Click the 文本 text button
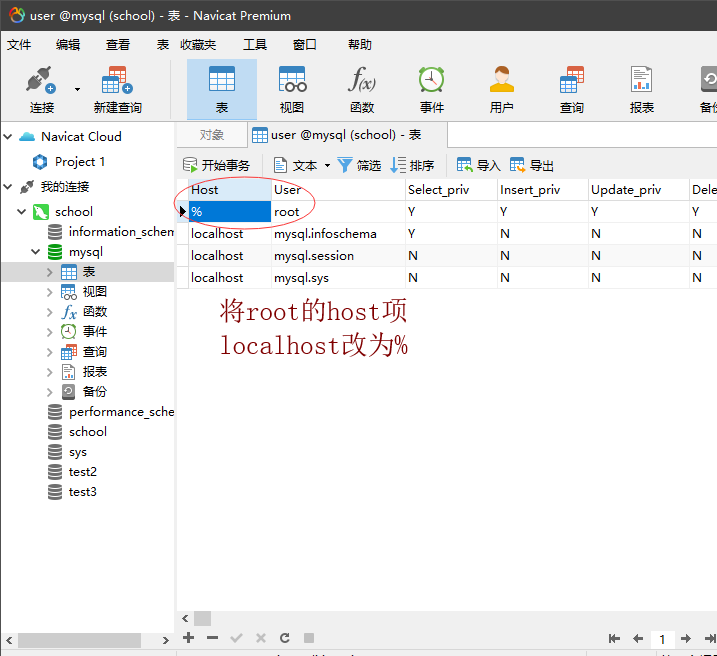717x656 pixels. coord(296,165)
